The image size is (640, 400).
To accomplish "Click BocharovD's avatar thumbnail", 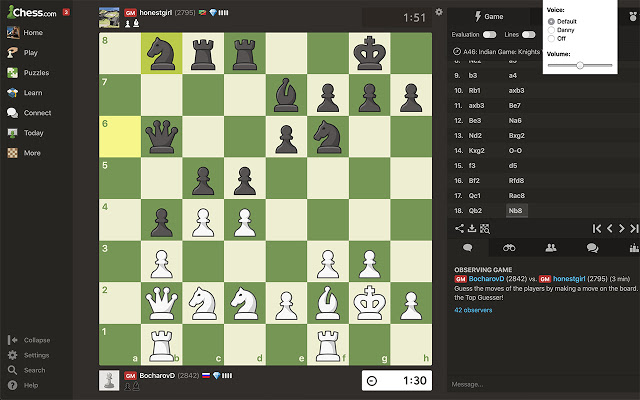I will [109, 380].
